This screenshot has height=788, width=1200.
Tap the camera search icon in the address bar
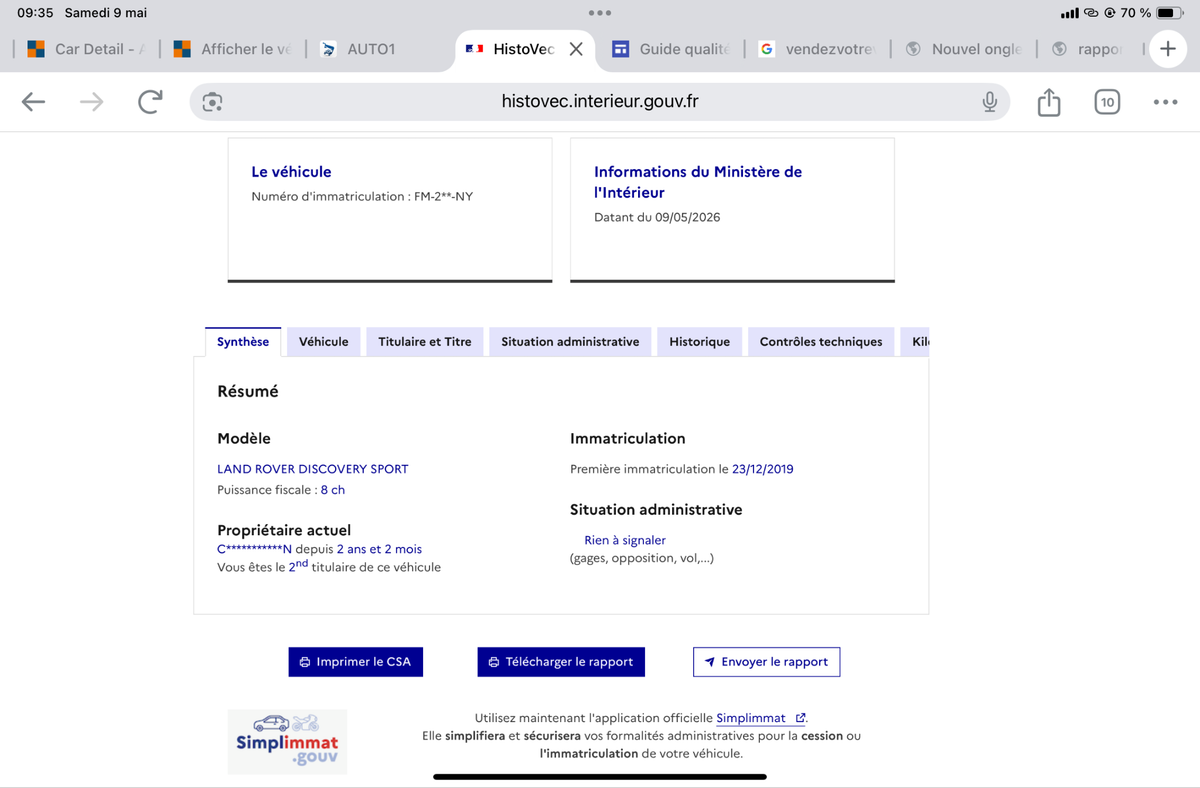coord(212,102)
